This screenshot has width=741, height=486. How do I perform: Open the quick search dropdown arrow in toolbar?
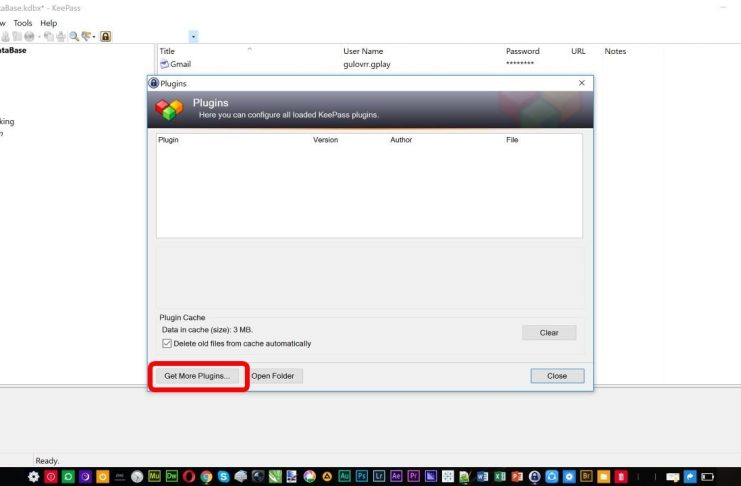point(193,36)
